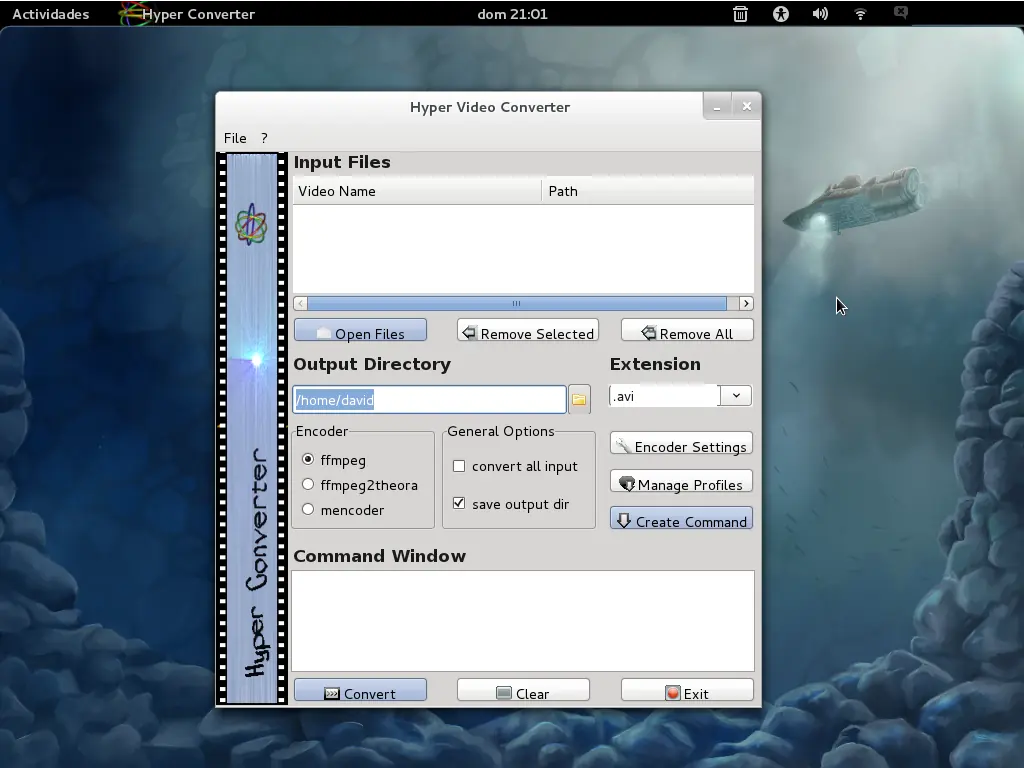Click the atom logo in the filmstrip sidebar
The image size is (1024, 768).
251,225
